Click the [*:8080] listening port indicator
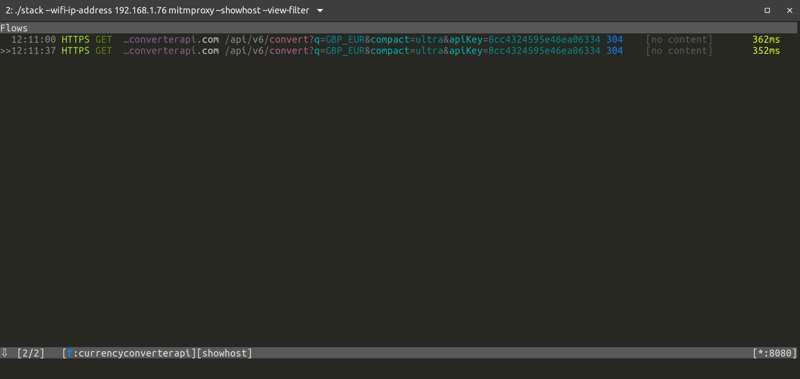This screenshot has height=379, width=800. [774, 353]
